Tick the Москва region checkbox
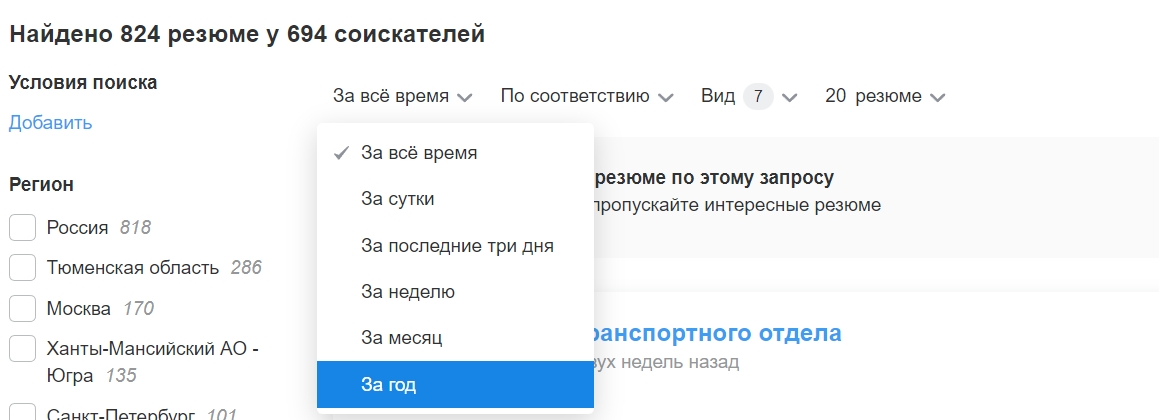 [22, 308]
